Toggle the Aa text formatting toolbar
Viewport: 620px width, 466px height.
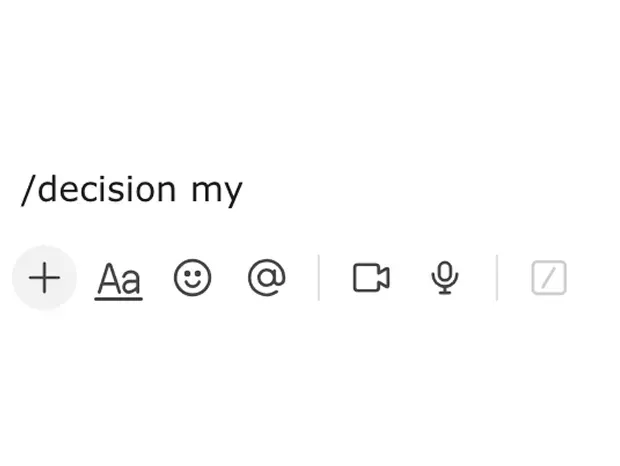[x=119, y=279]
